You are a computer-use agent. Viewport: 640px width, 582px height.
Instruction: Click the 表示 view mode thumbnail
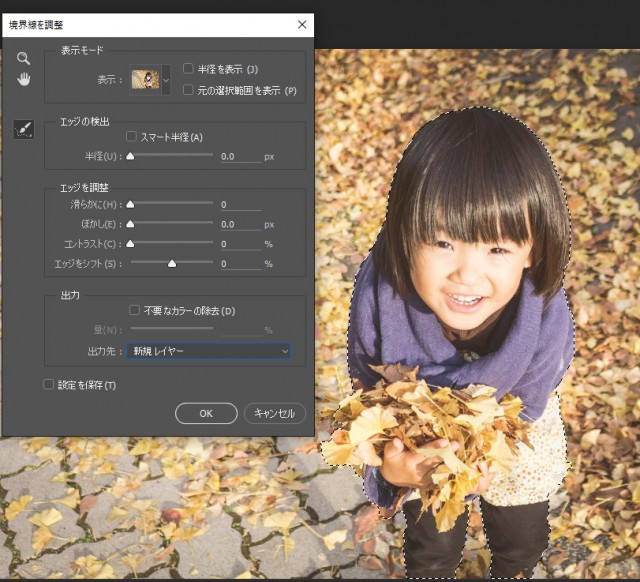pos(145,79)
